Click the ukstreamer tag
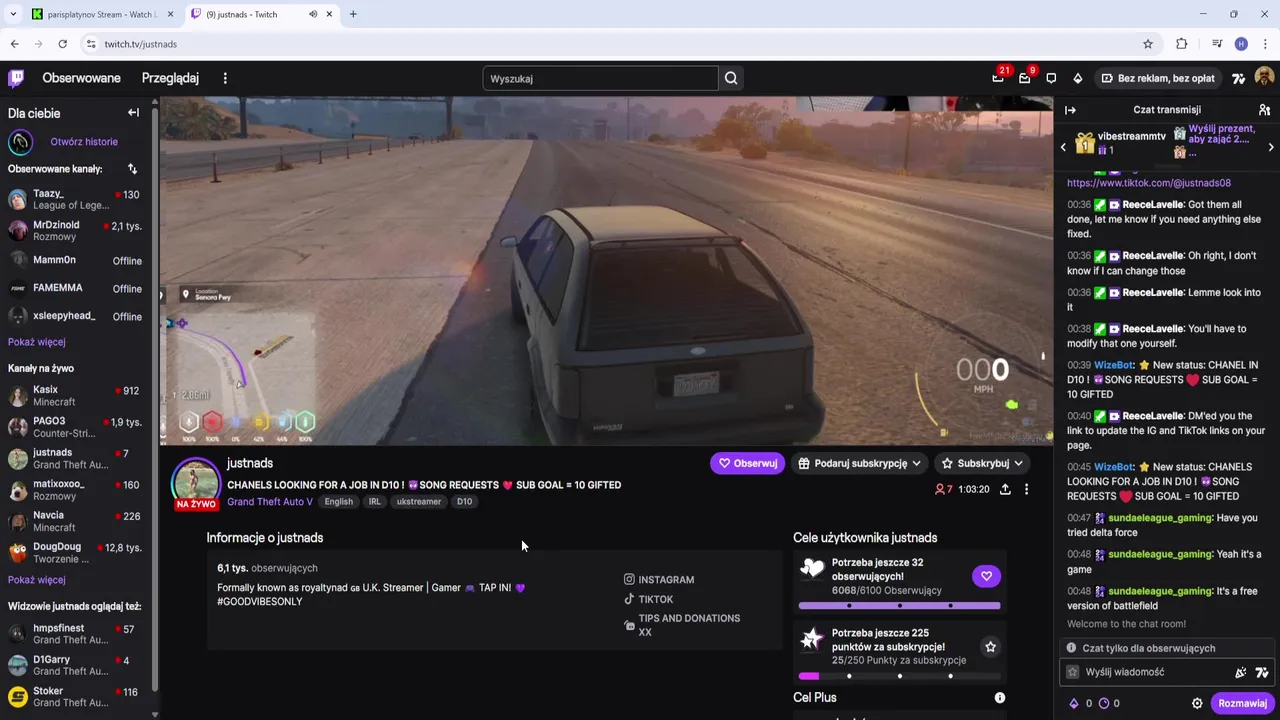 418,502
